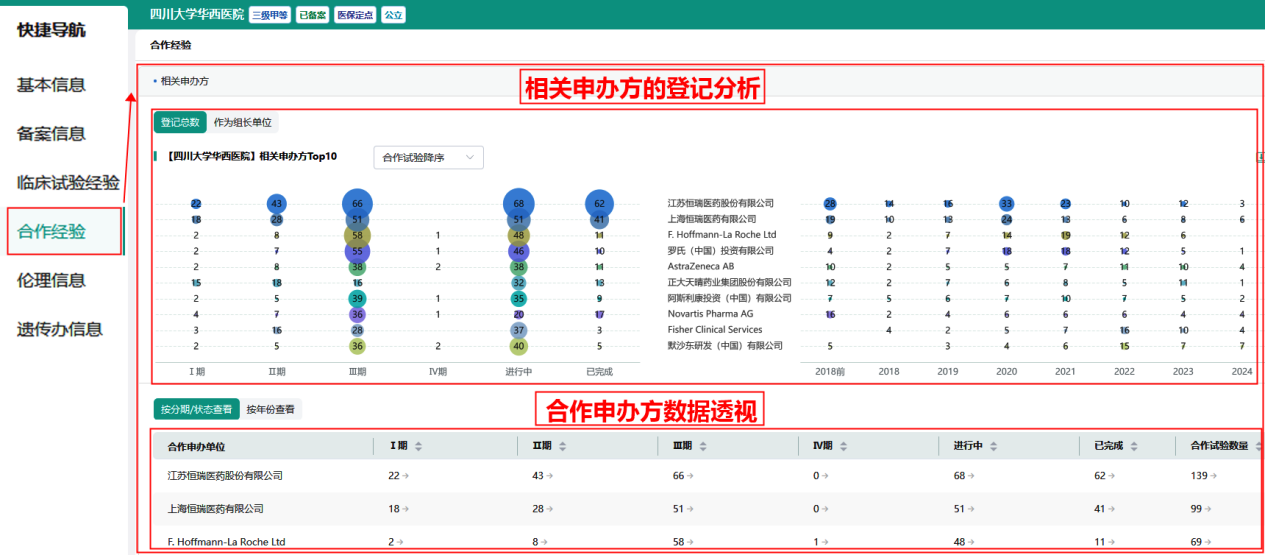Sort the Ⅲ期 column with its sort arrows
This screenshot has width=1265, height=555.
700,446
